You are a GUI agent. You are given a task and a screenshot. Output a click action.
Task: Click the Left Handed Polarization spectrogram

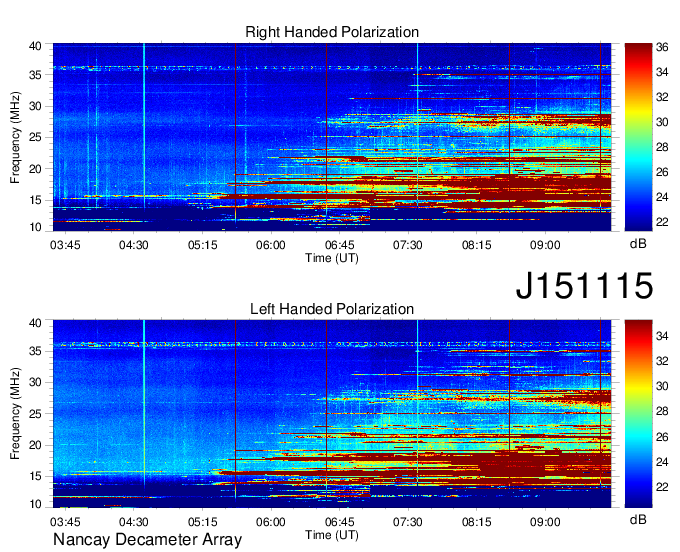(x=332, y=414)
